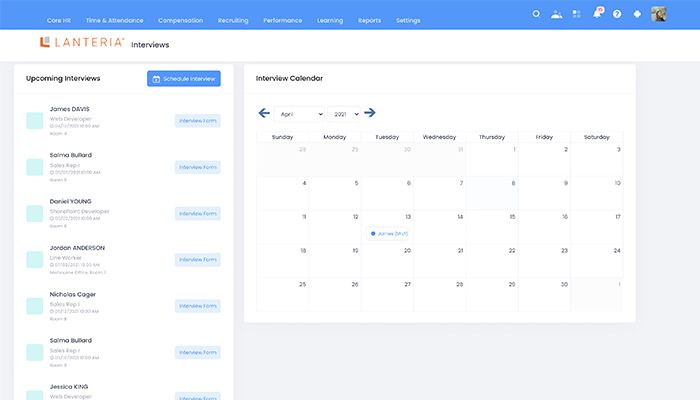Open the people icon in the header
This screenshot has height=400, width=700.
pos(556,14)
